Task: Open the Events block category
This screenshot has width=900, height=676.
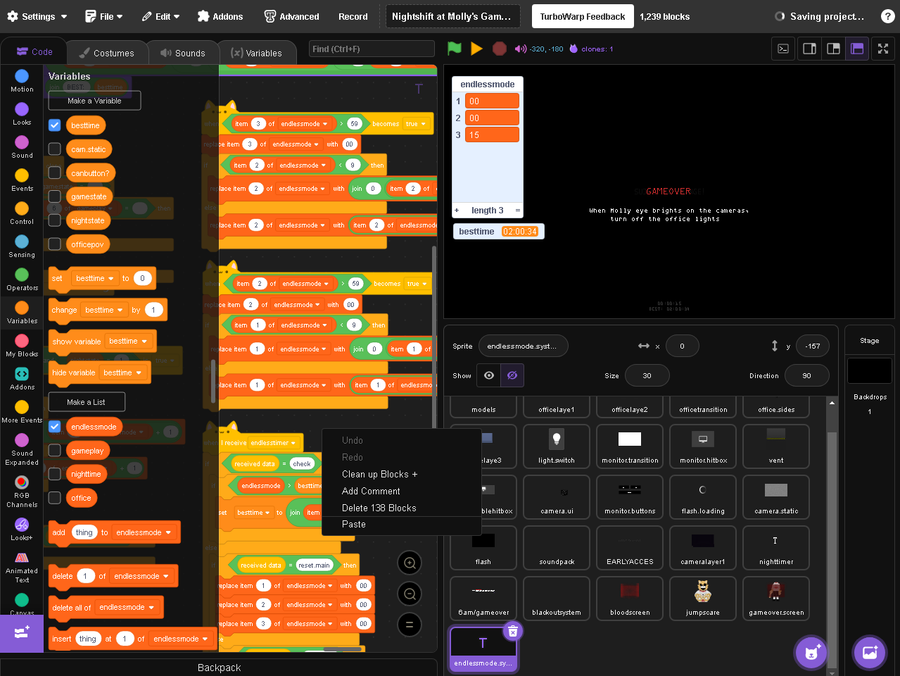Action: pyautogui.click(x=22, y=180)
